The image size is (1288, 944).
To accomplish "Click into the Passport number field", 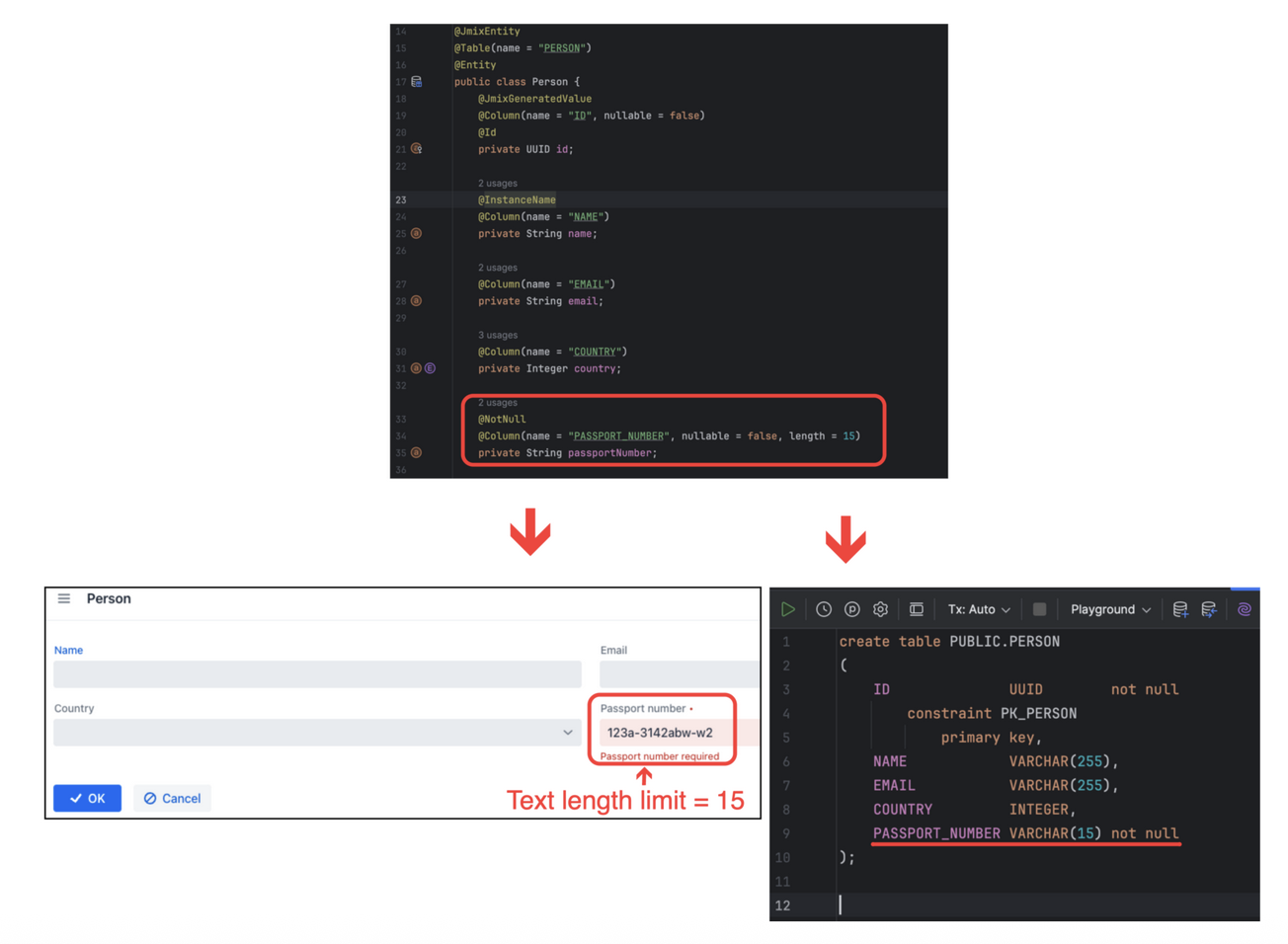I will 663,733.
